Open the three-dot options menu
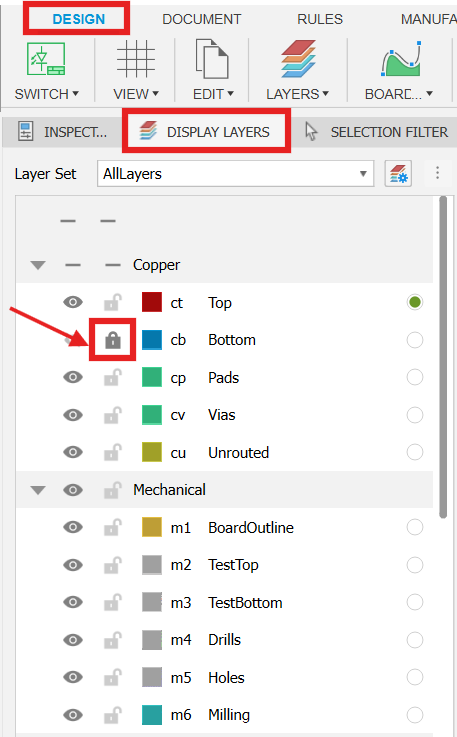 (437, 173)
